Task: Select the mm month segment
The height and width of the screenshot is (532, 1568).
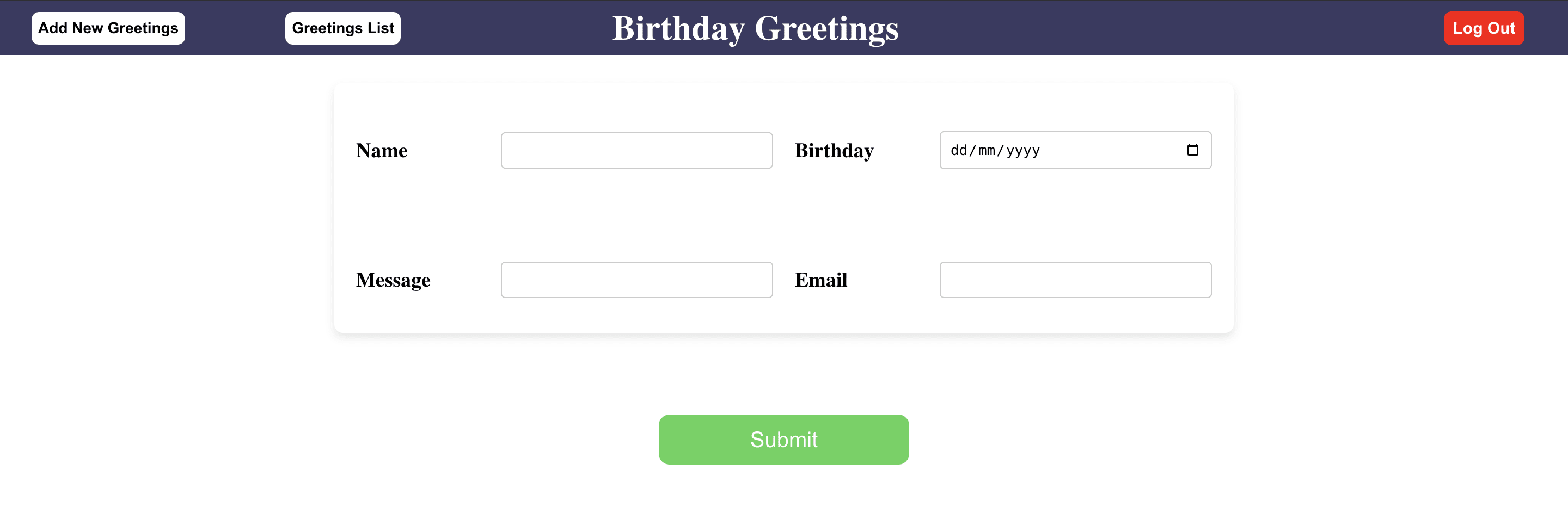Action: pos(986,151)
